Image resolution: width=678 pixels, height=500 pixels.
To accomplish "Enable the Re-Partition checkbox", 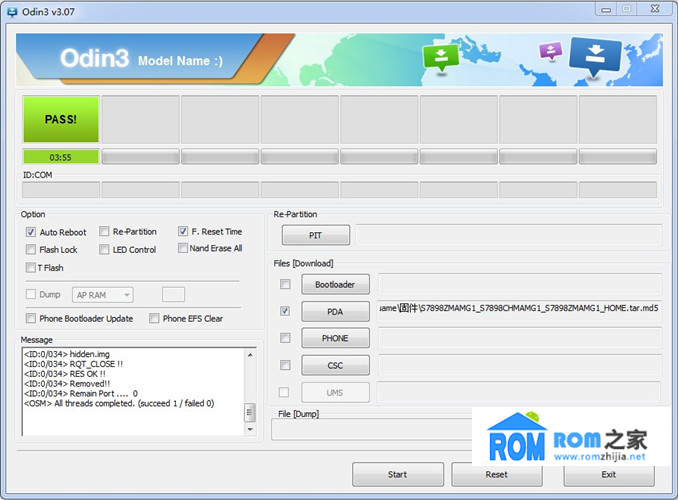I will [x=104, y=231].
